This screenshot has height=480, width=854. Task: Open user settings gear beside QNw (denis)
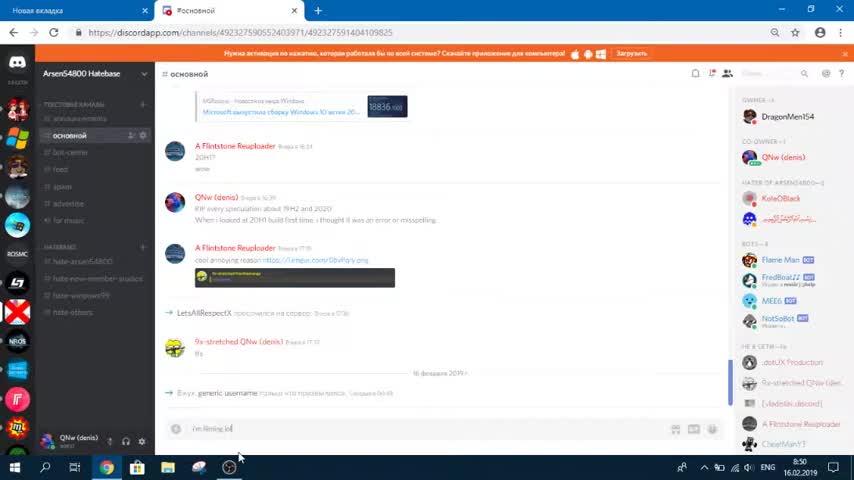(x=142, y=441)
